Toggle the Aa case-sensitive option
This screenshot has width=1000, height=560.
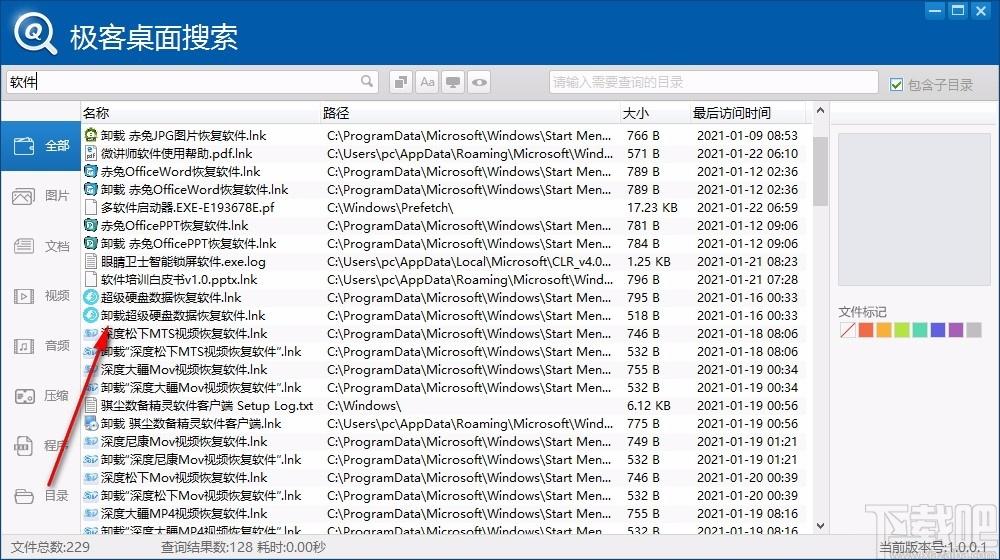tap(427, 82)
